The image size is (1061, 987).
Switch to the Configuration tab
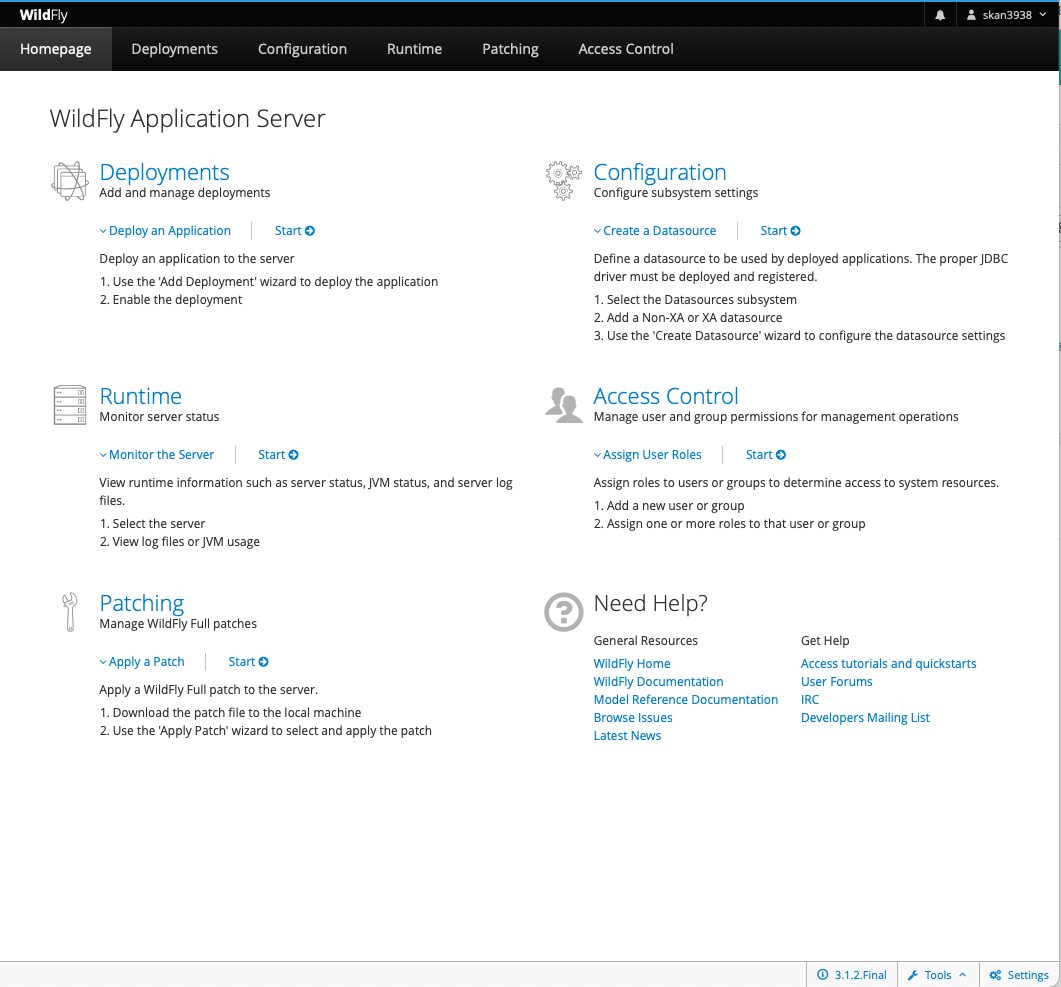(x=302, y=49)
